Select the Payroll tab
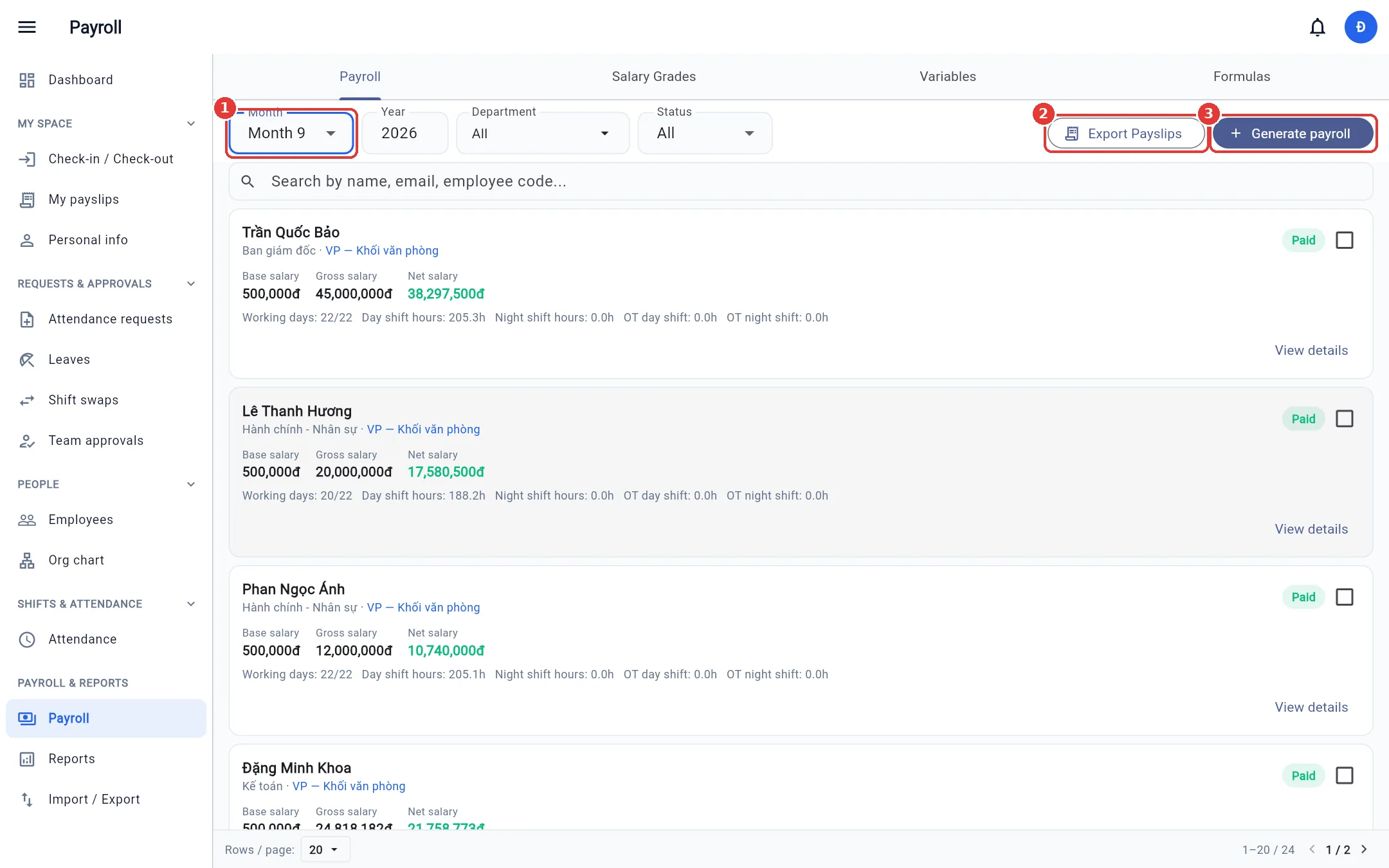Viewport: 1389px width, 868px height. (360, 77)
